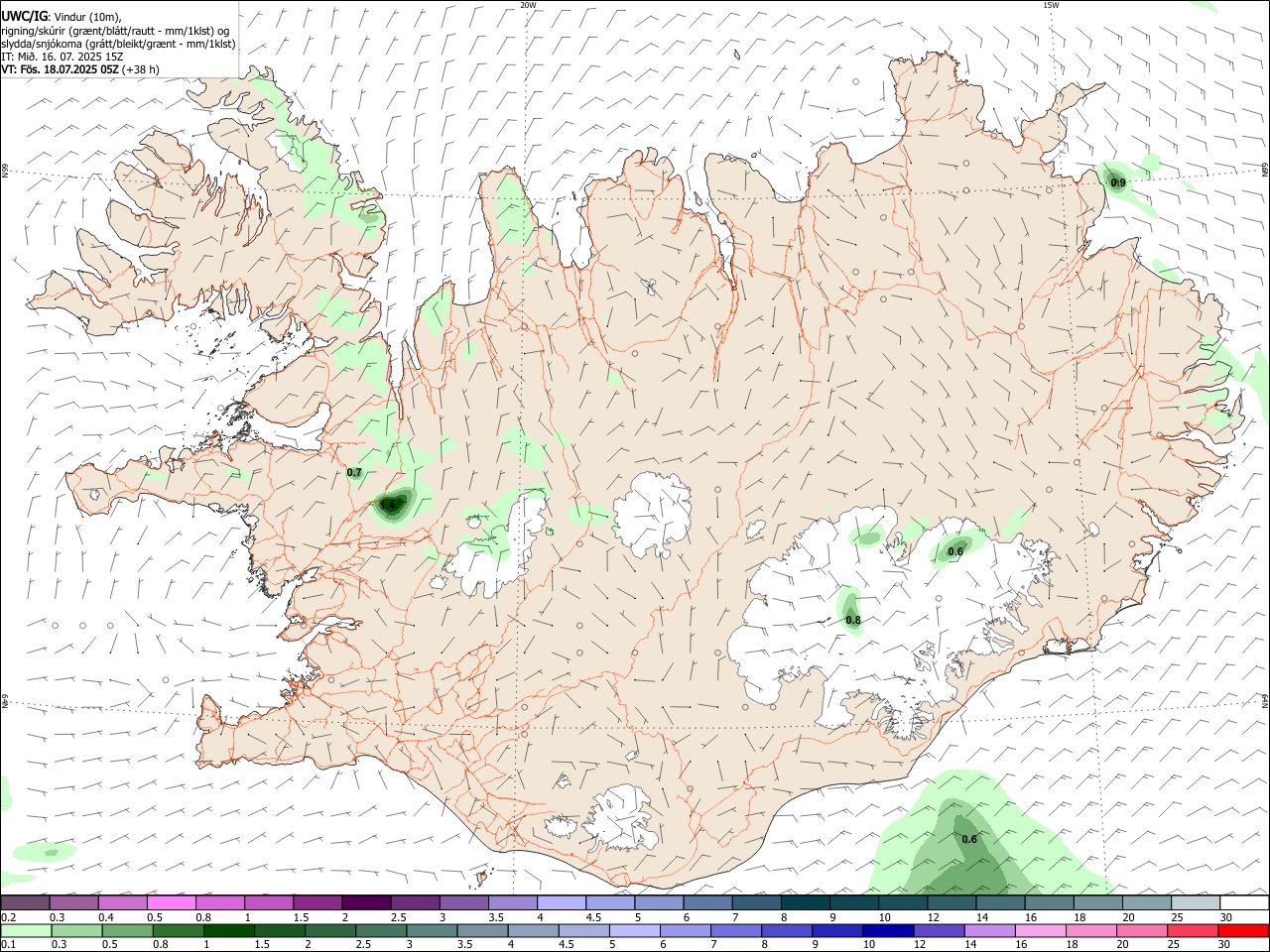Click the 2.5 grey-green rain swatch

tap(380, 930)
